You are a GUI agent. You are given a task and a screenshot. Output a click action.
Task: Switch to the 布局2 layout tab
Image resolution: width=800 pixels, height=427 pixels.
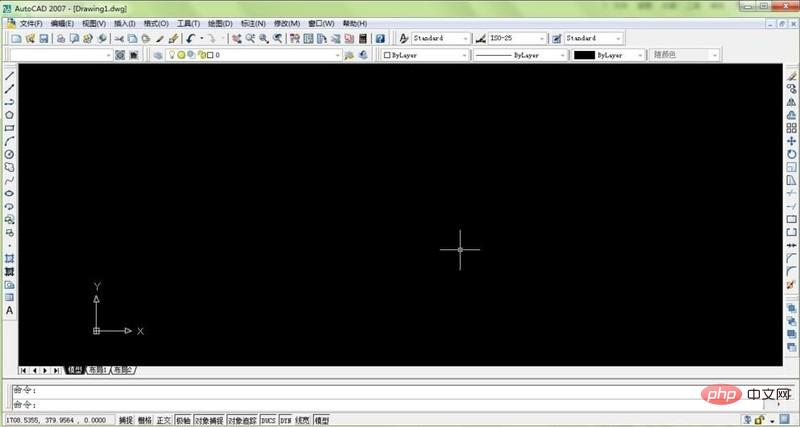(123, 370)
